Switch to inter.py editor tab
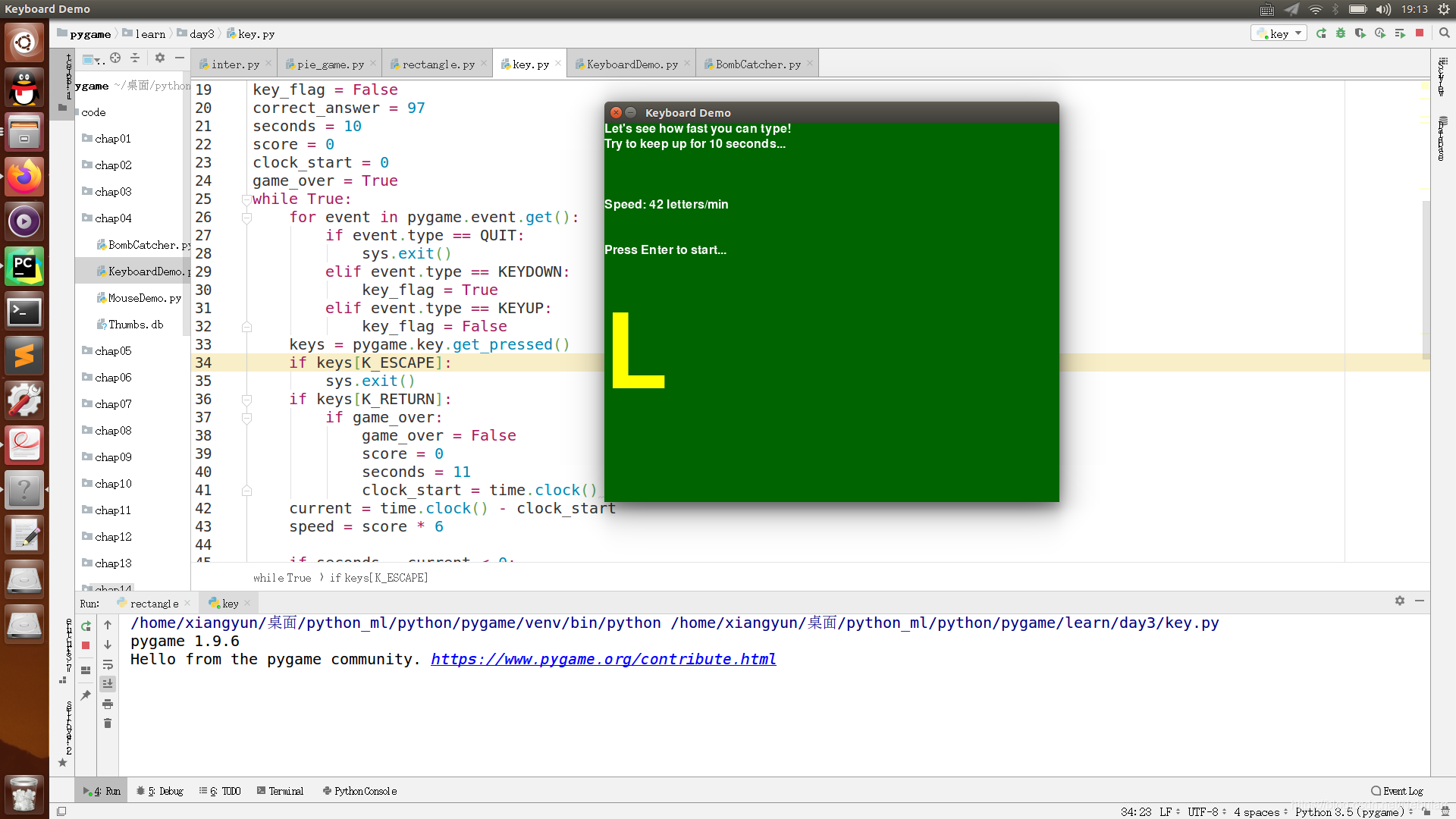 (x=234, y=64)
